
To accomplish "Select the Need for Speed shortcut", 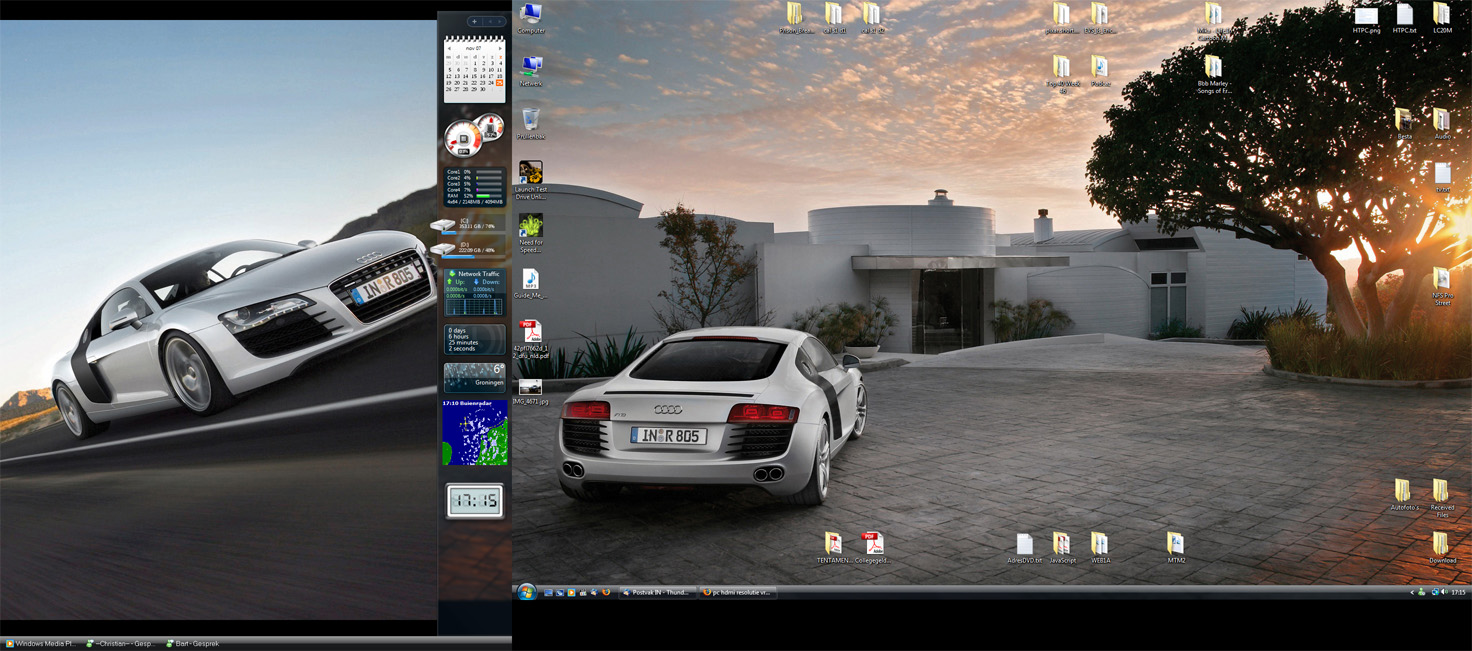I will [531, 233].
